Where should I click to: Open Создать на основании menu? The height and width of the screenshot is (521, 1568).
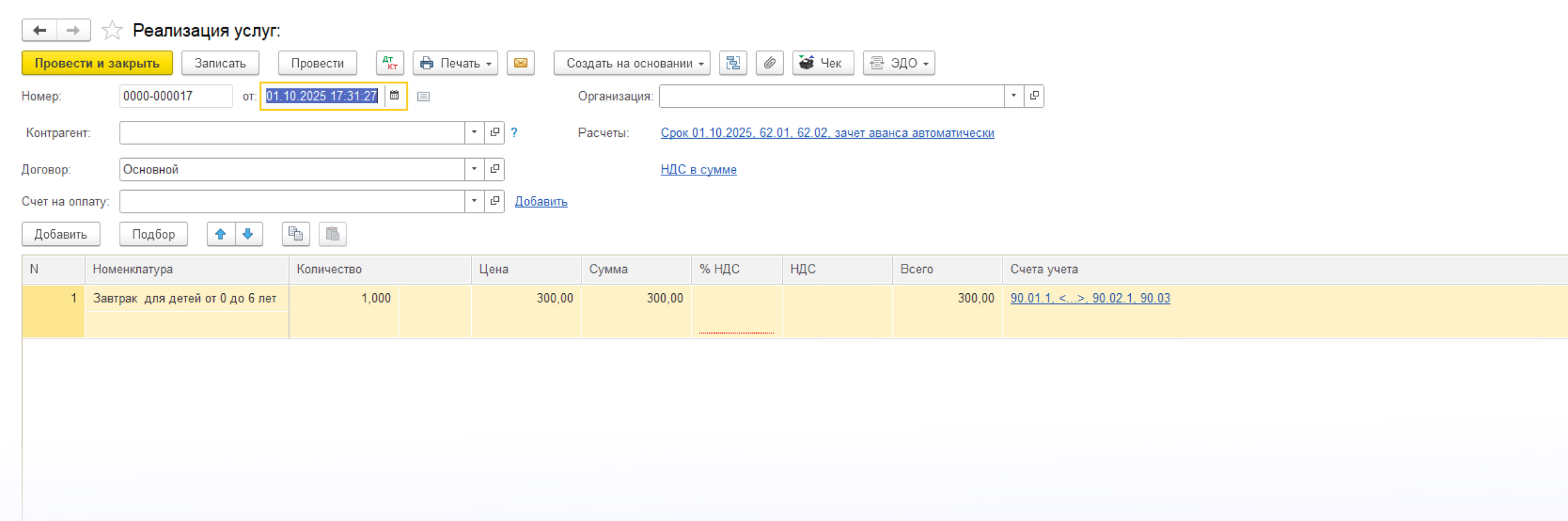click(632, 63)
